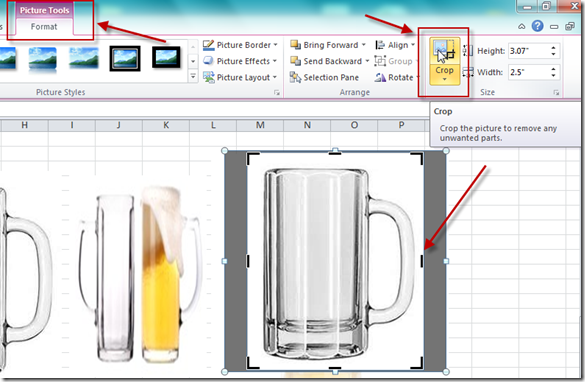Expand the Crop dropdown arrow

pyautogui.click(x=444, y=79)
